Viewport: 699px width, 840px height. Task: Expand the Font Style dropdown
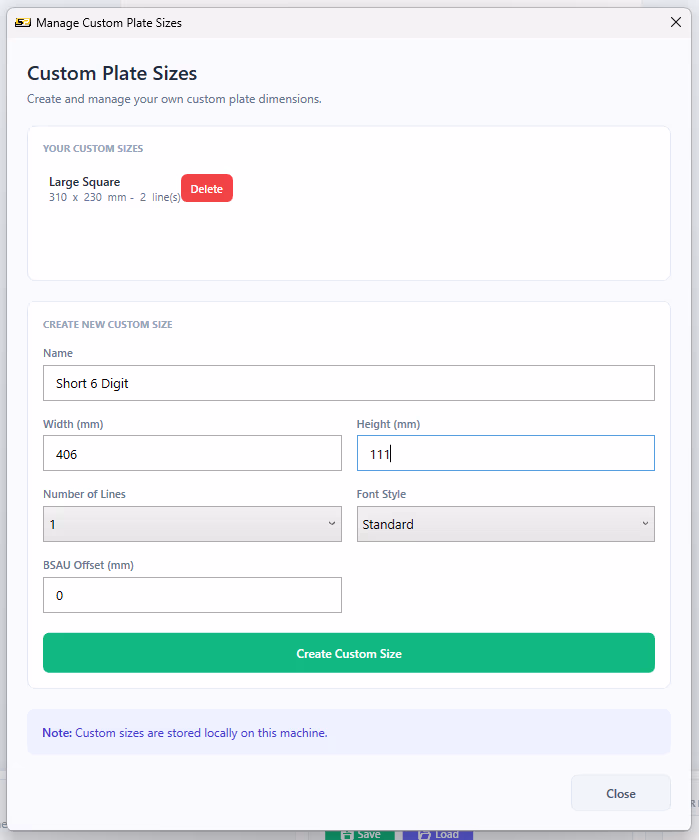[506, 524]
